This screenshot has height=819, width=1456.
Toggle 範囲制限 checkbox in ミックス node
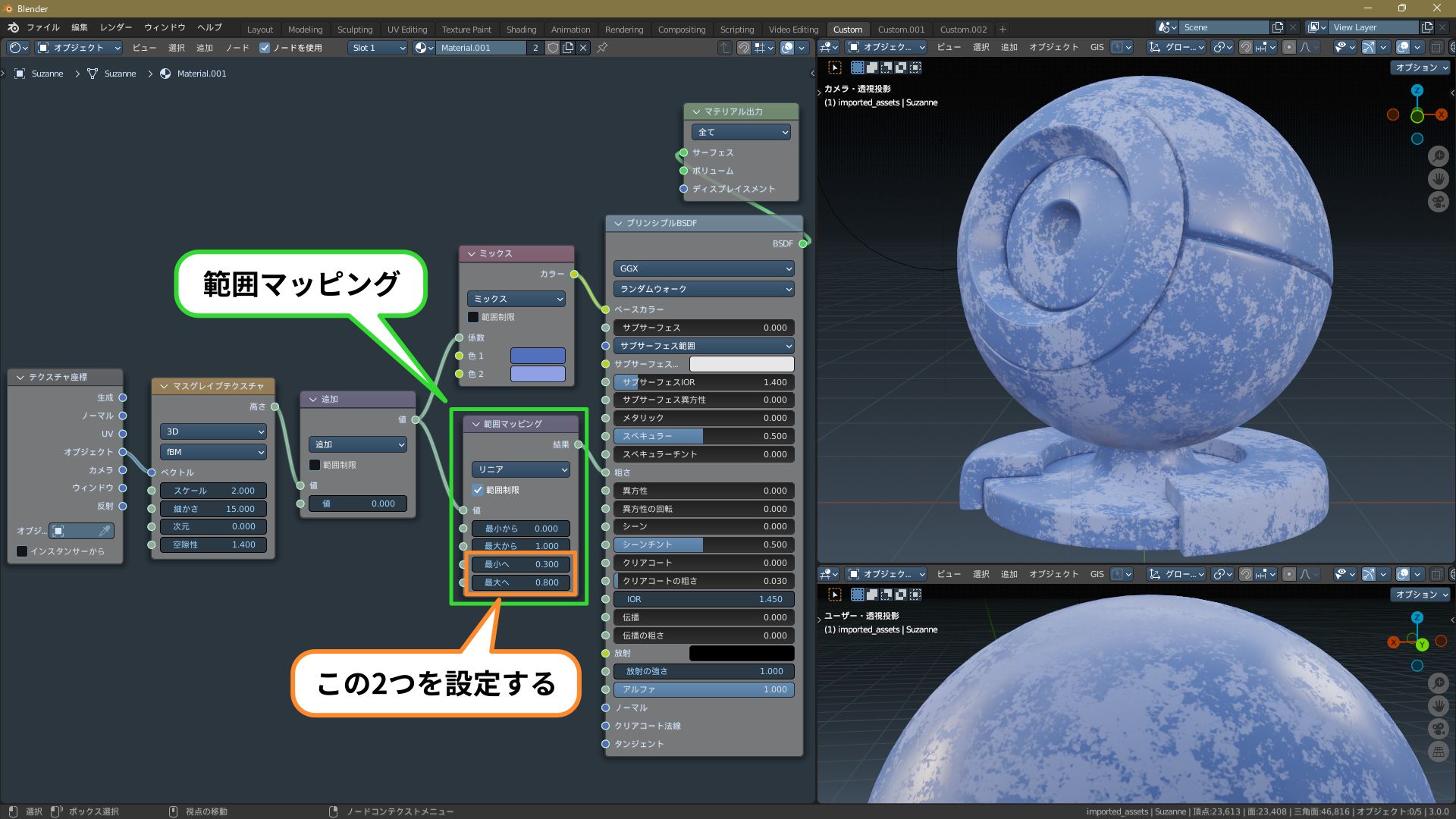coord(473,317)
